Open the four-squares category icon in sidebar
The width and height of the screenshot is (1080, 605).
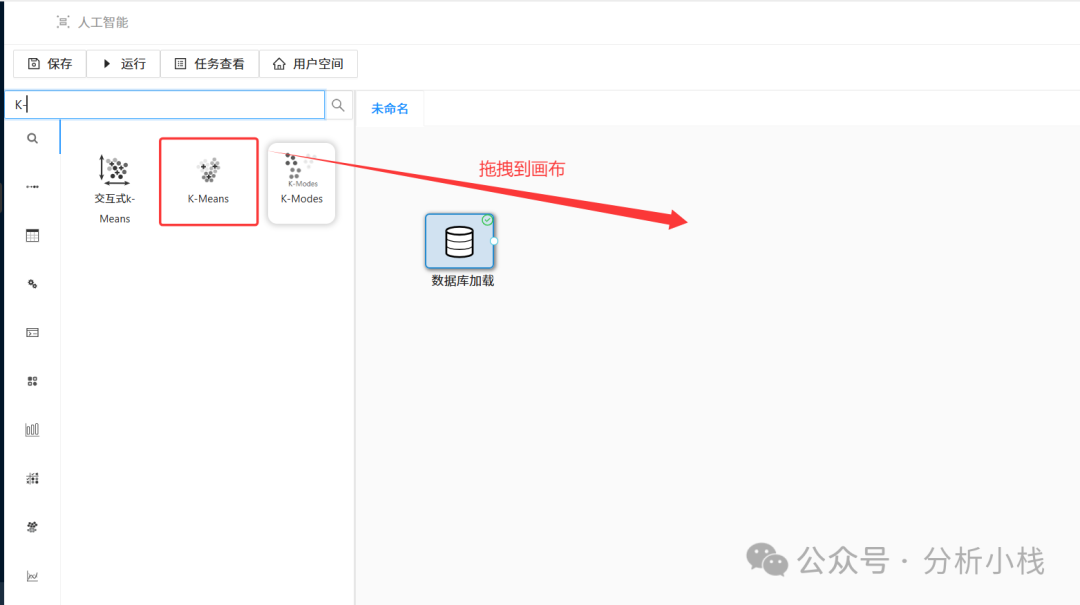pos(32,381)
